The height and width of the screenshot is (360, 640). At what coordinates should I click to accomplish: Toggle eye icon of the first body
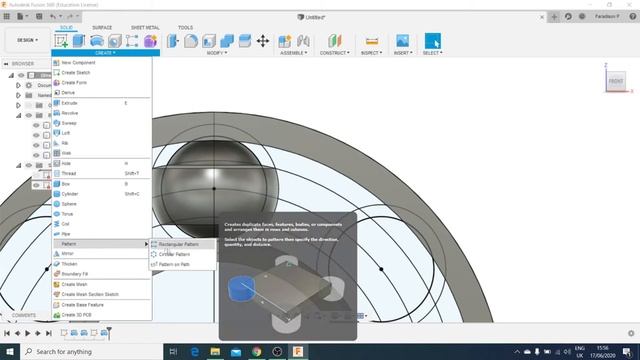[x=36, y=125]
